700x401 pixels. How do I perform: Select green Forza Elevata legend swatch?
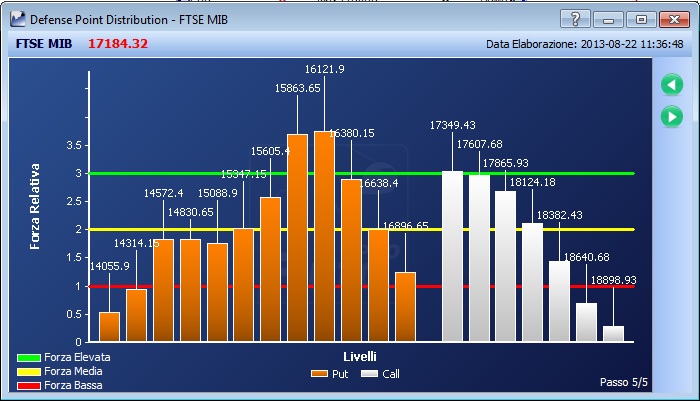[29, 358]
